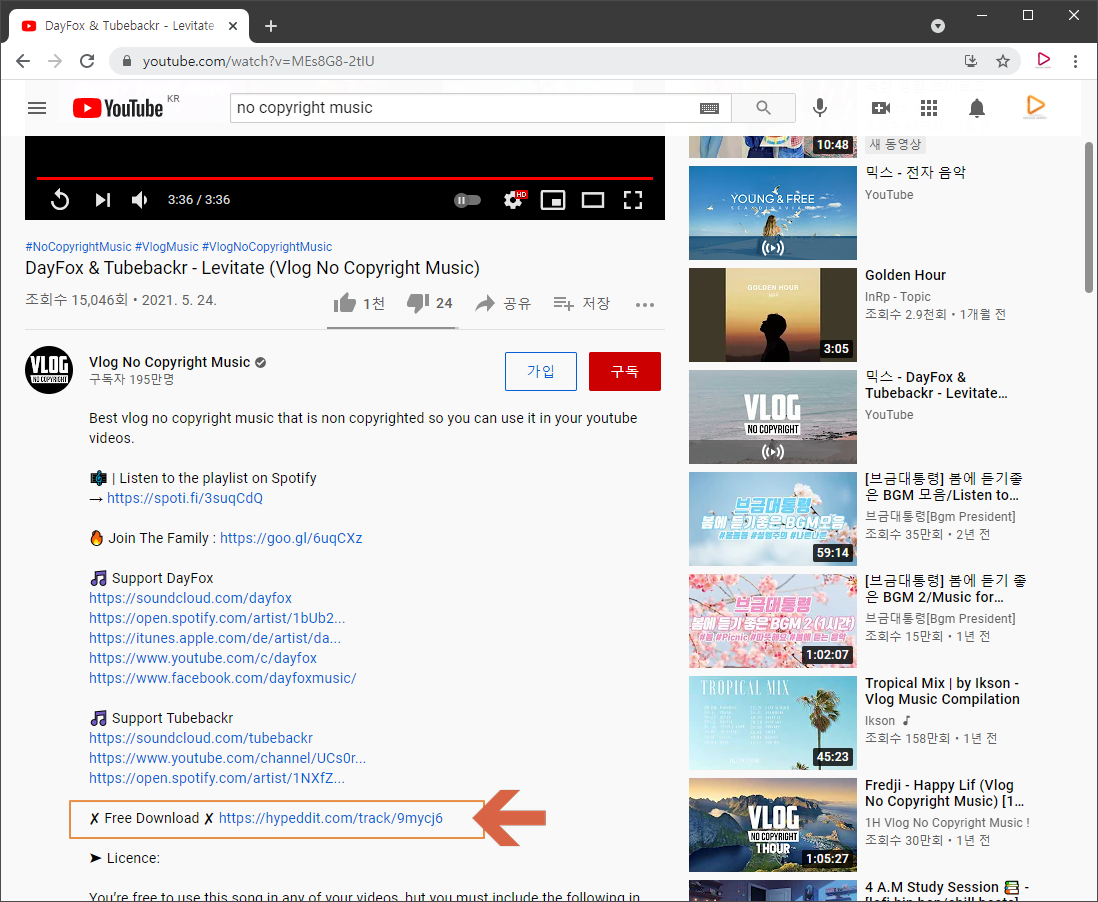Open soundcloud.com/dayfox link
Screen dimensions: 1098x902
pyautogui.click(x=190, y=598)
